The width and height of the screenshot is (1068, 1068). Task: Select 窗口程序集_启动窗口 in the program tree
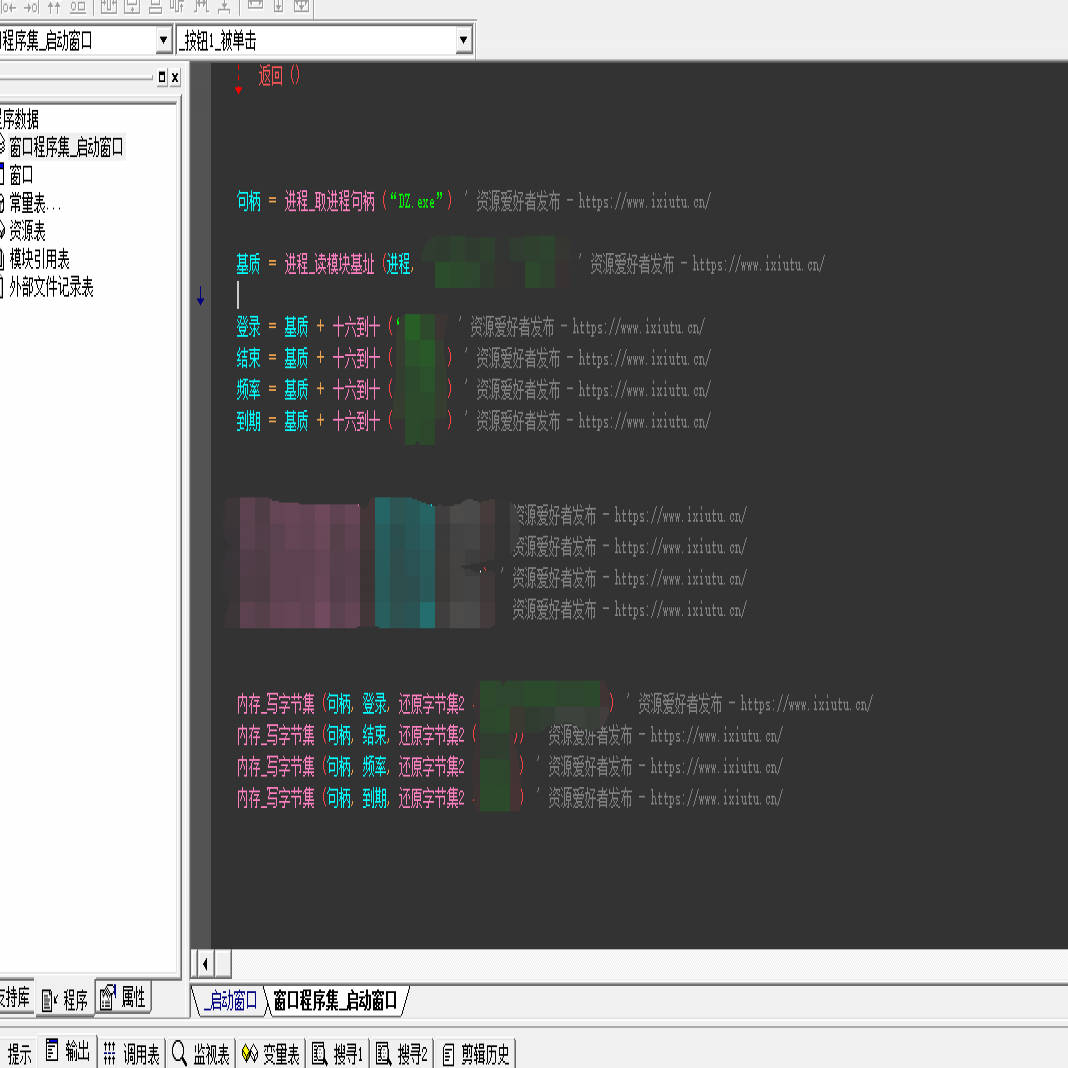click(66, 147)
